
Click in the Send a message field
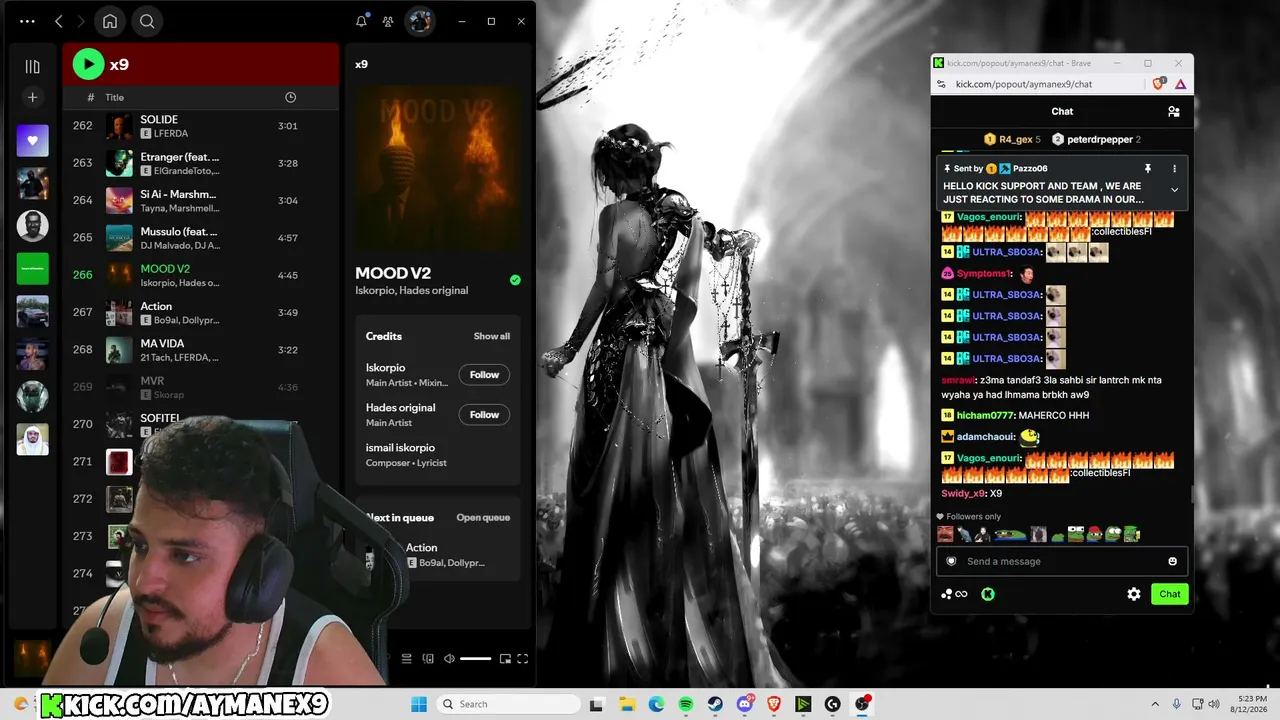[1062, 561]
